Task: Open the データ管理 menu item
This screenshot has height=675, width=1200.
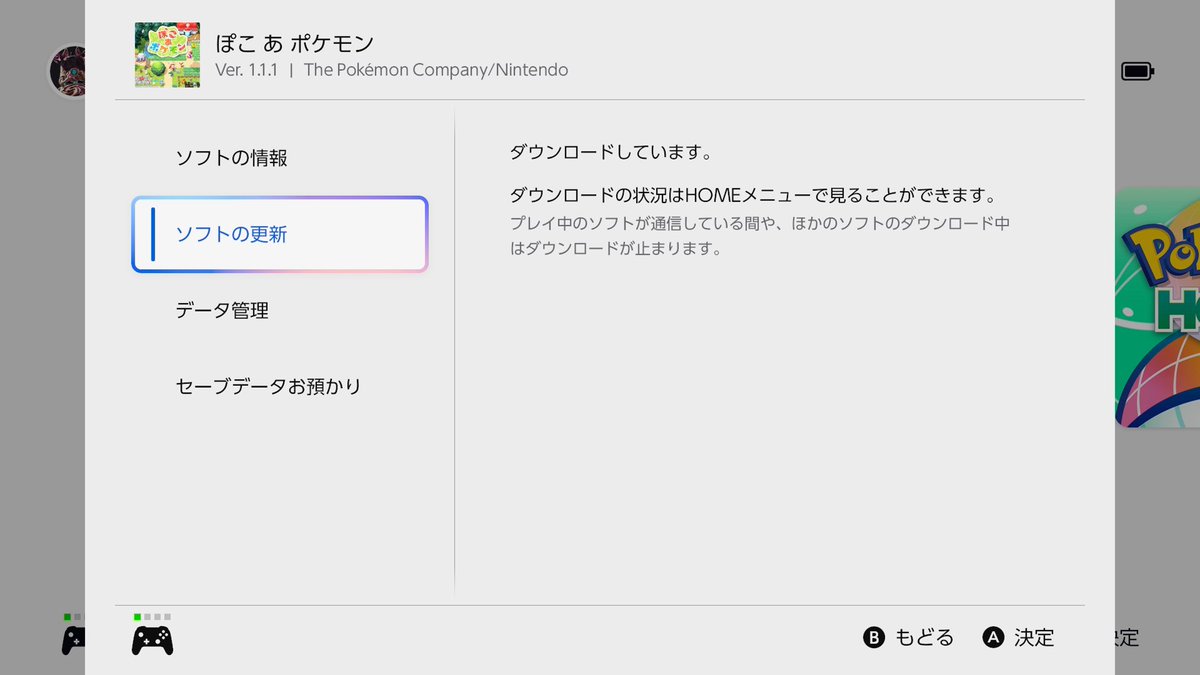Action: [280, 310]
